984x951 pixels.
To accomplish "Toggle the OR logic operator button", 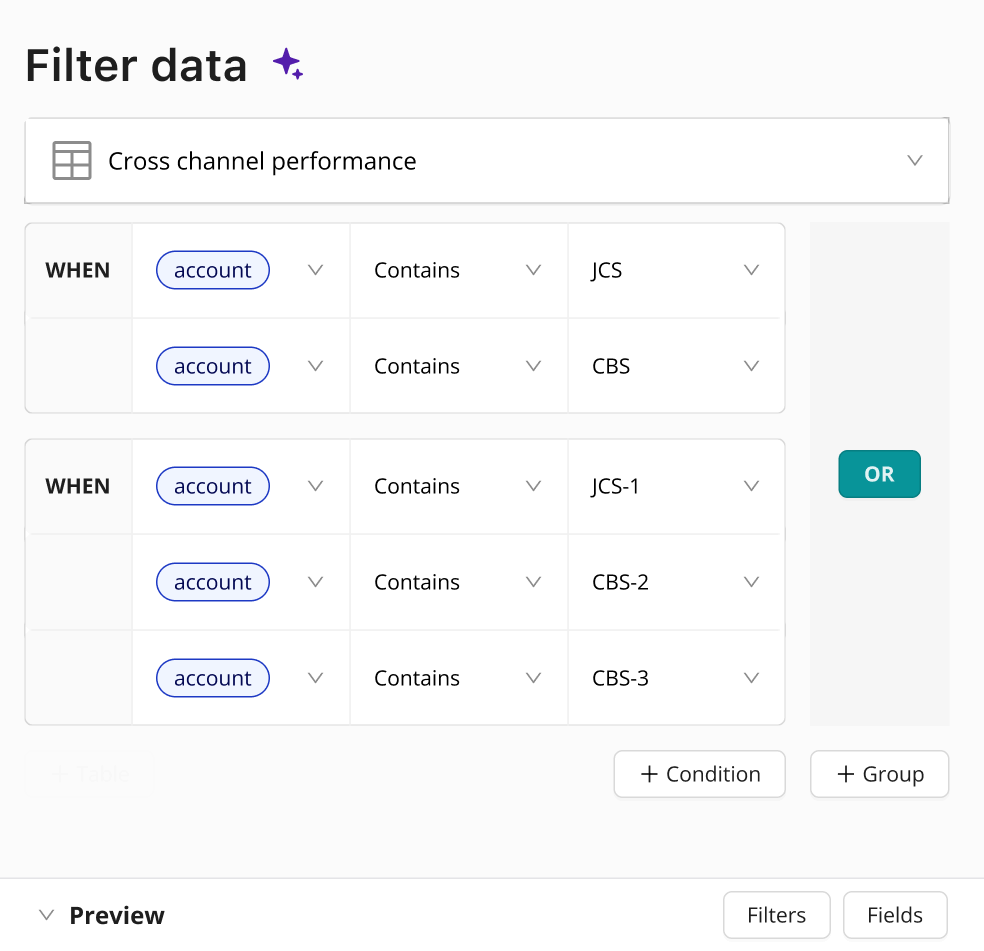I will (x=879, y=474).
